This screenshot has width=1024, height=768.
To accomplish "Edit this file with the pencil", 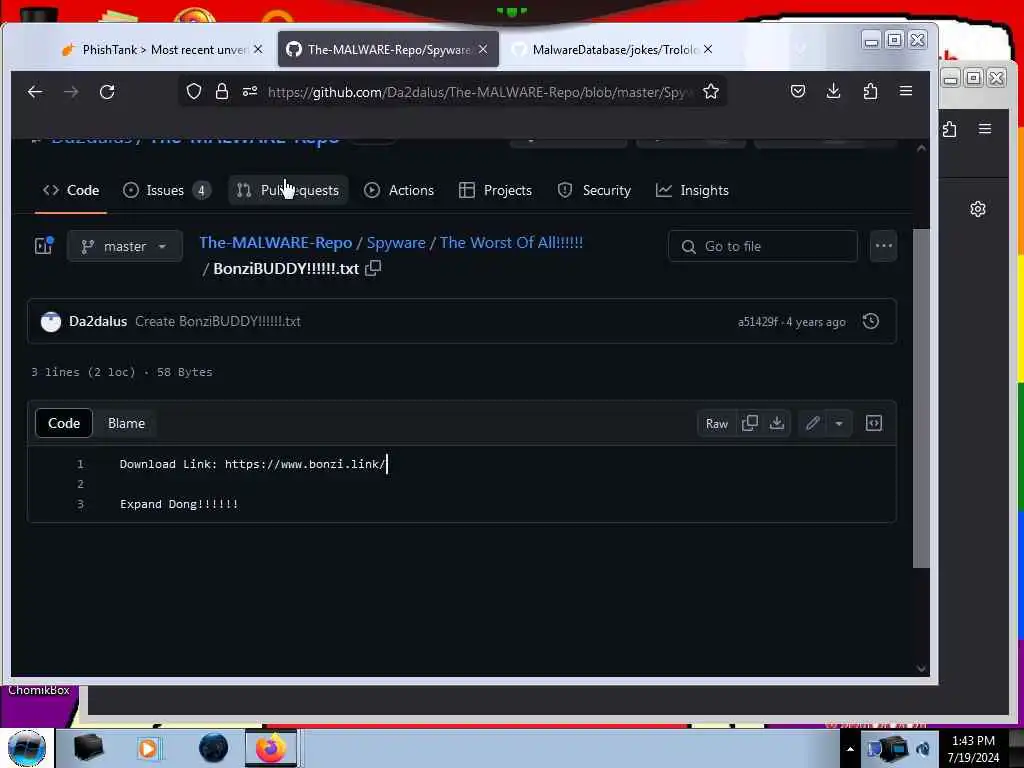I will click(812, 424).
